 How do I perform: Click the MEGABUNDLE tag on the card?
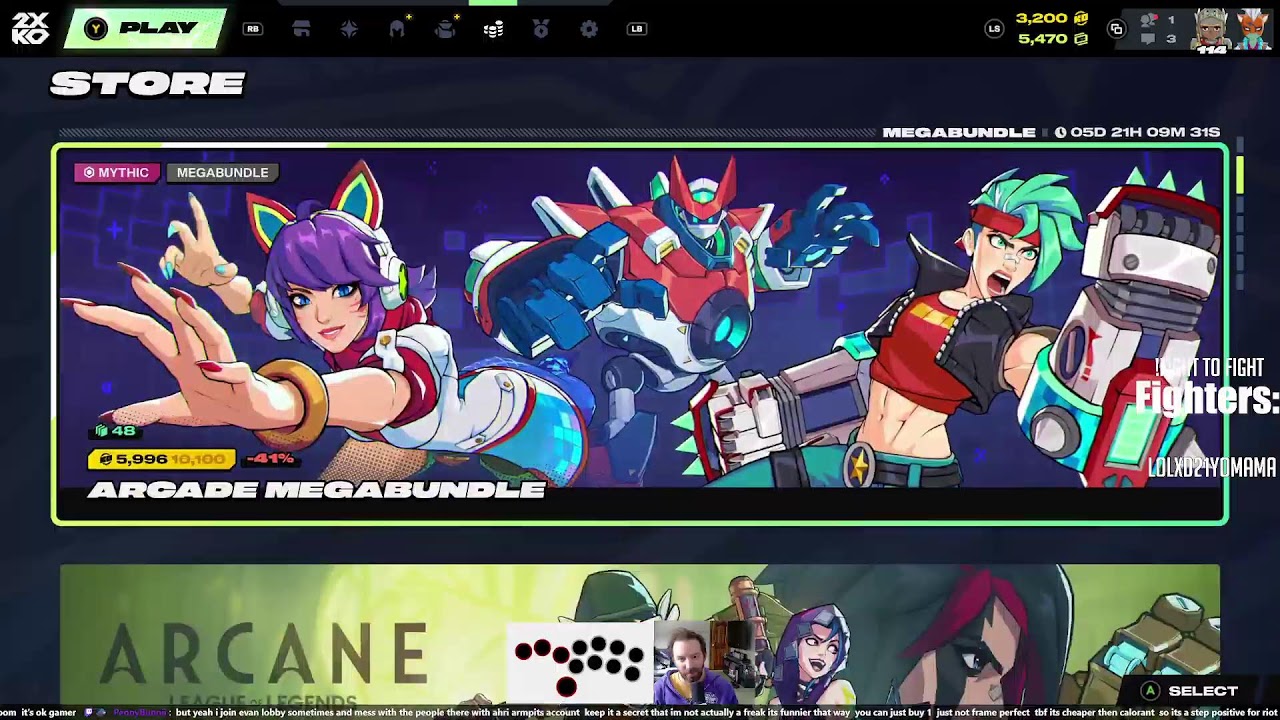(x=222, y=172)
